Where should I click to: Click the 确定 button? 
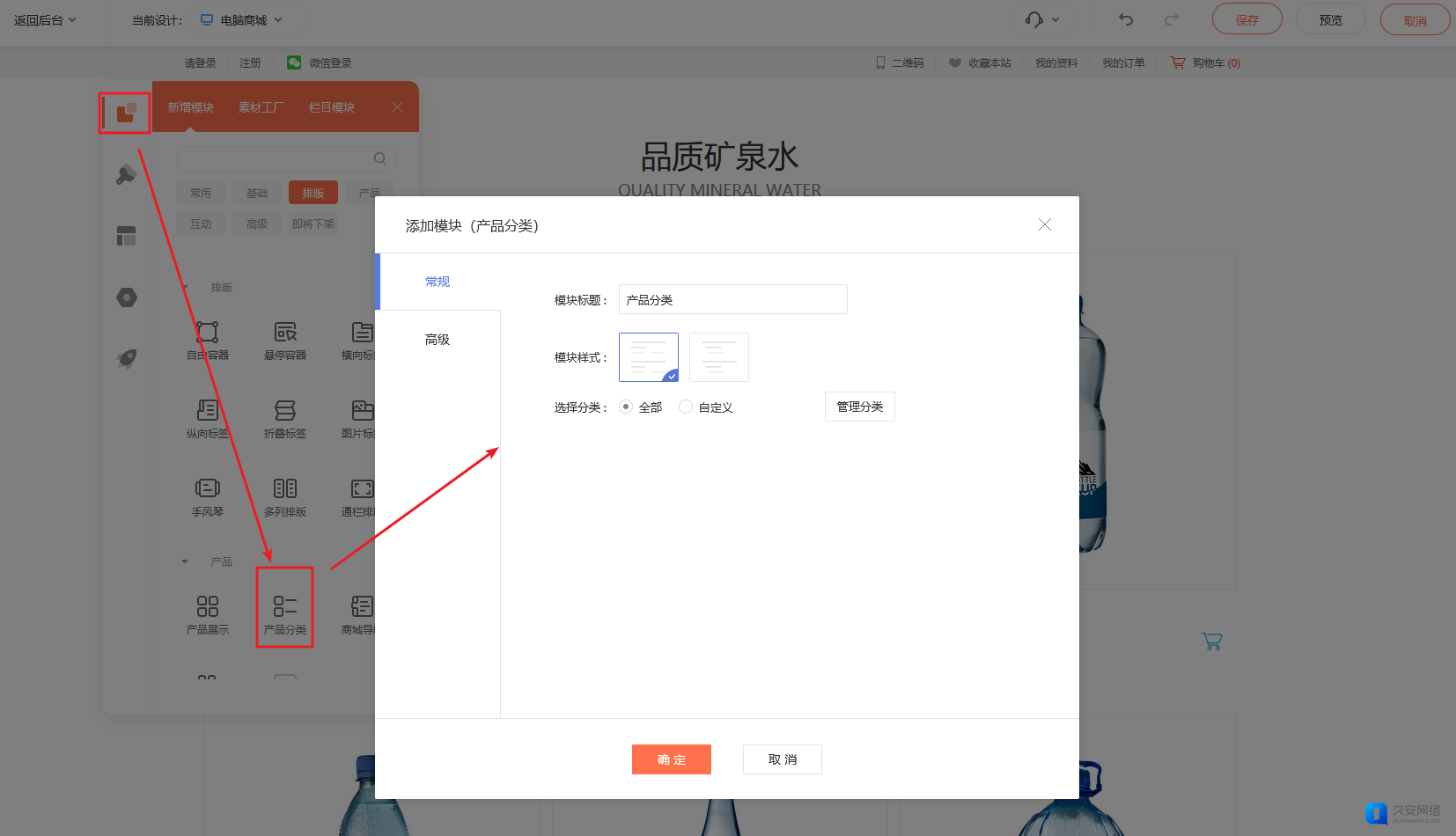point(671,759)
